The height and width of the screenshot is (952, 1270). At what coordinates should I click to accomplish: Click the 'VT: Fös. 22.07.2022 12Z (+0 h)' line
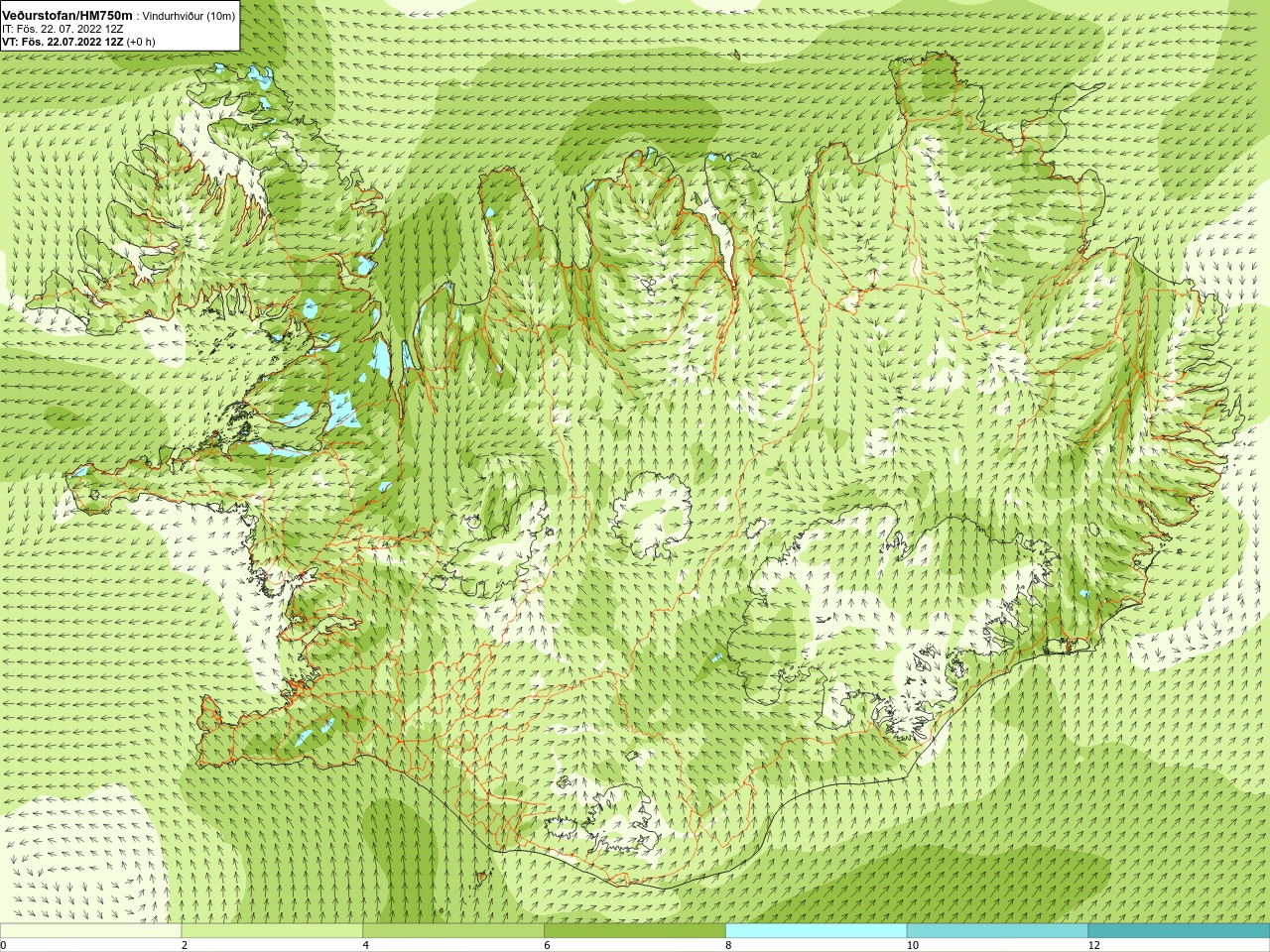(x=78, y=42)
